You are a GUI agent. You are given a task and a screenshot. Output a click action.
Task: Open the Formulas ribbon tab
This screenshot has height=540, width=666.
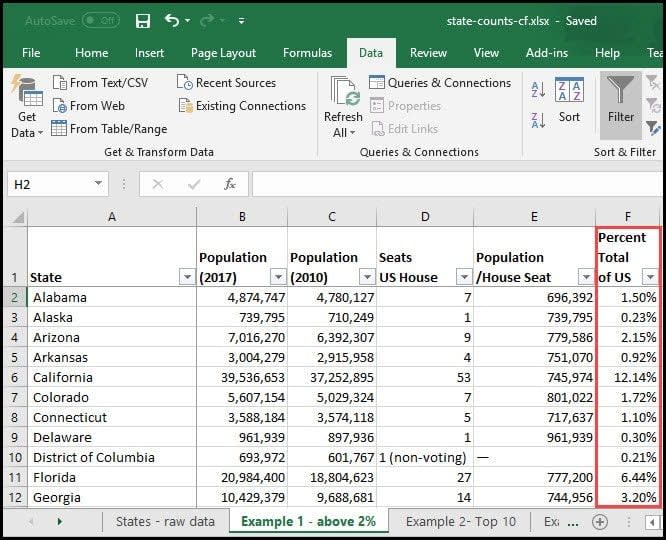click(x=308, y=53)
